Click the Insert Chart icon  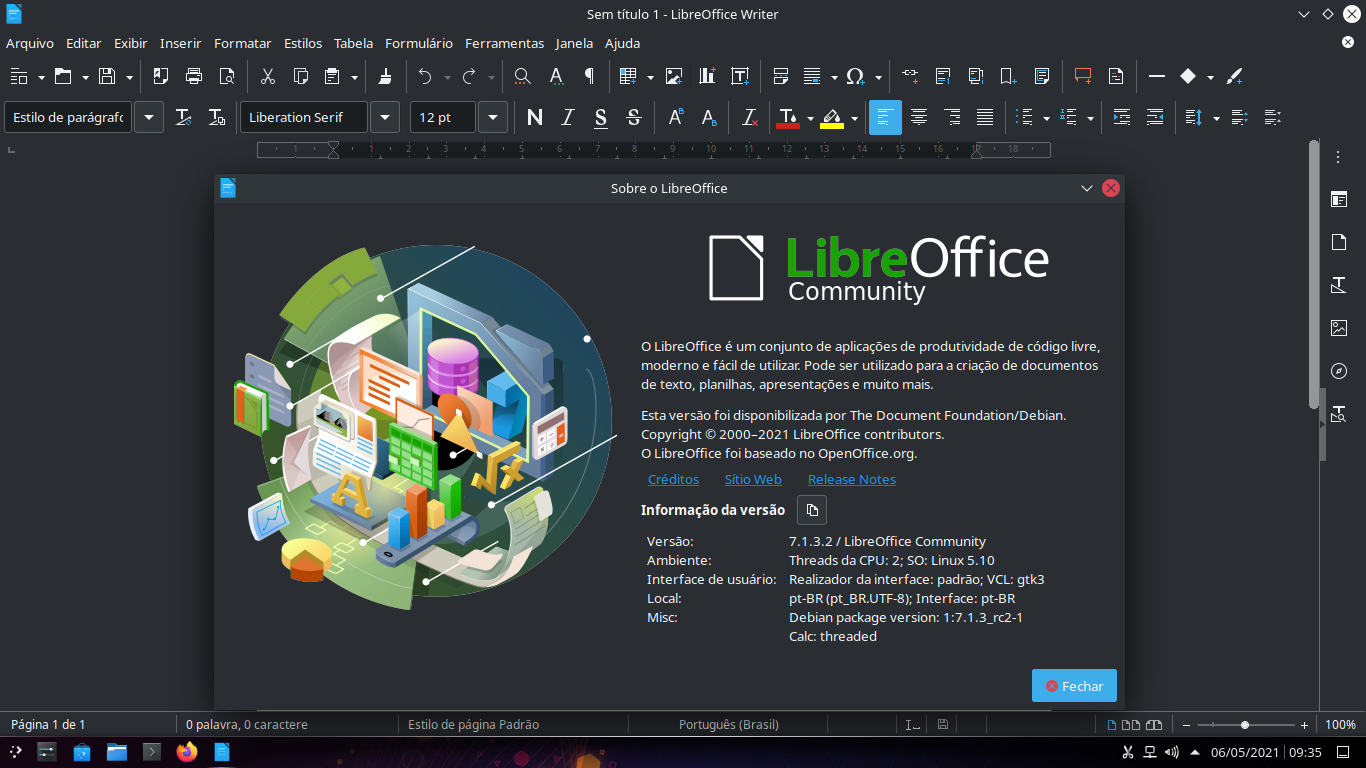(707, 76)
